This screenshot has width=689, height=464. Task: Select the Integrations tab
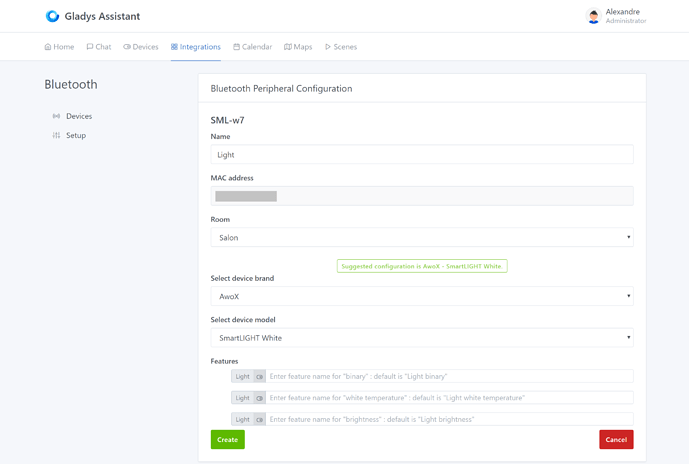(196, 47)
